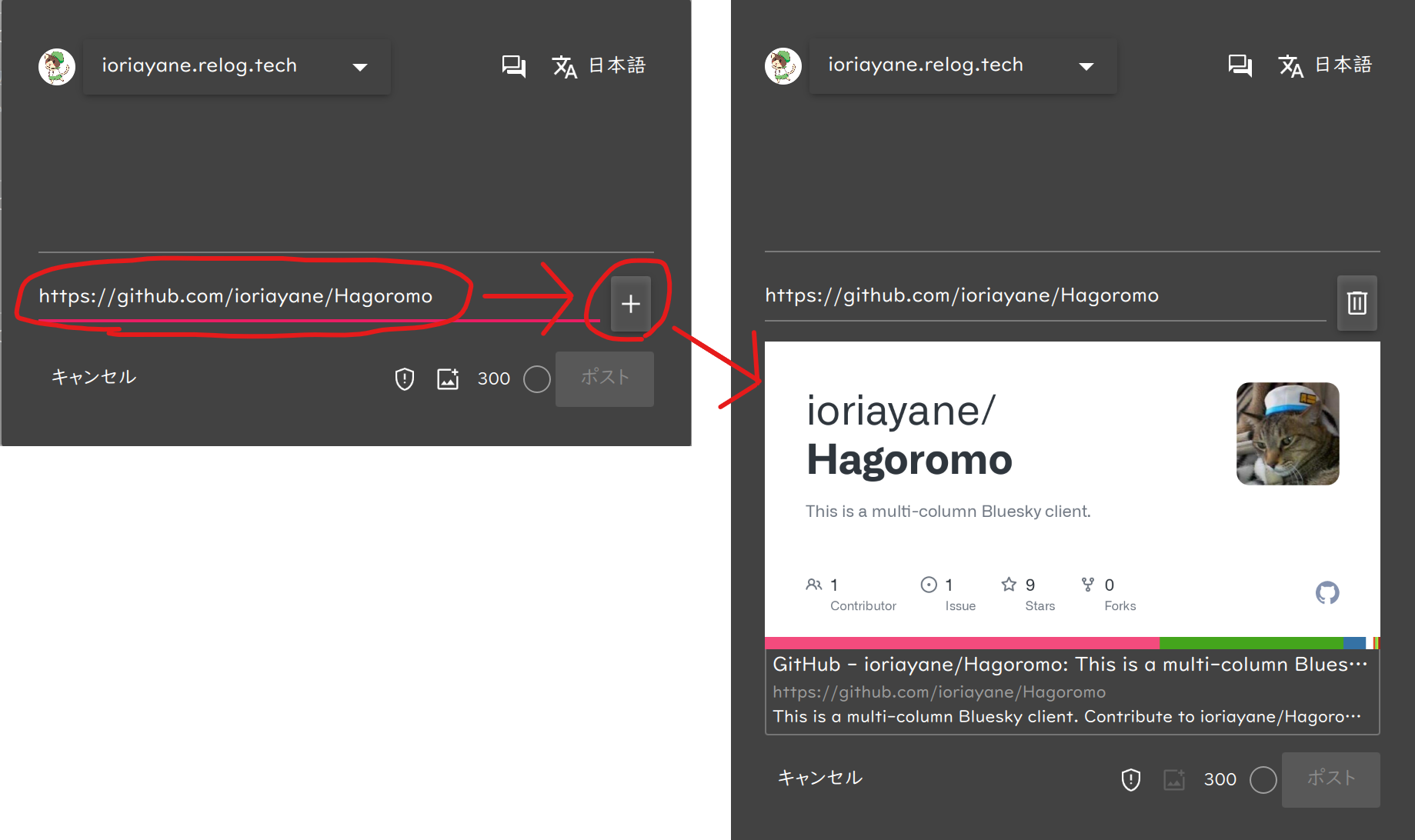Viewport: 1415px width, 840px height.
Task: Click キャンセル in the left panel
Action: coord(94,377)
